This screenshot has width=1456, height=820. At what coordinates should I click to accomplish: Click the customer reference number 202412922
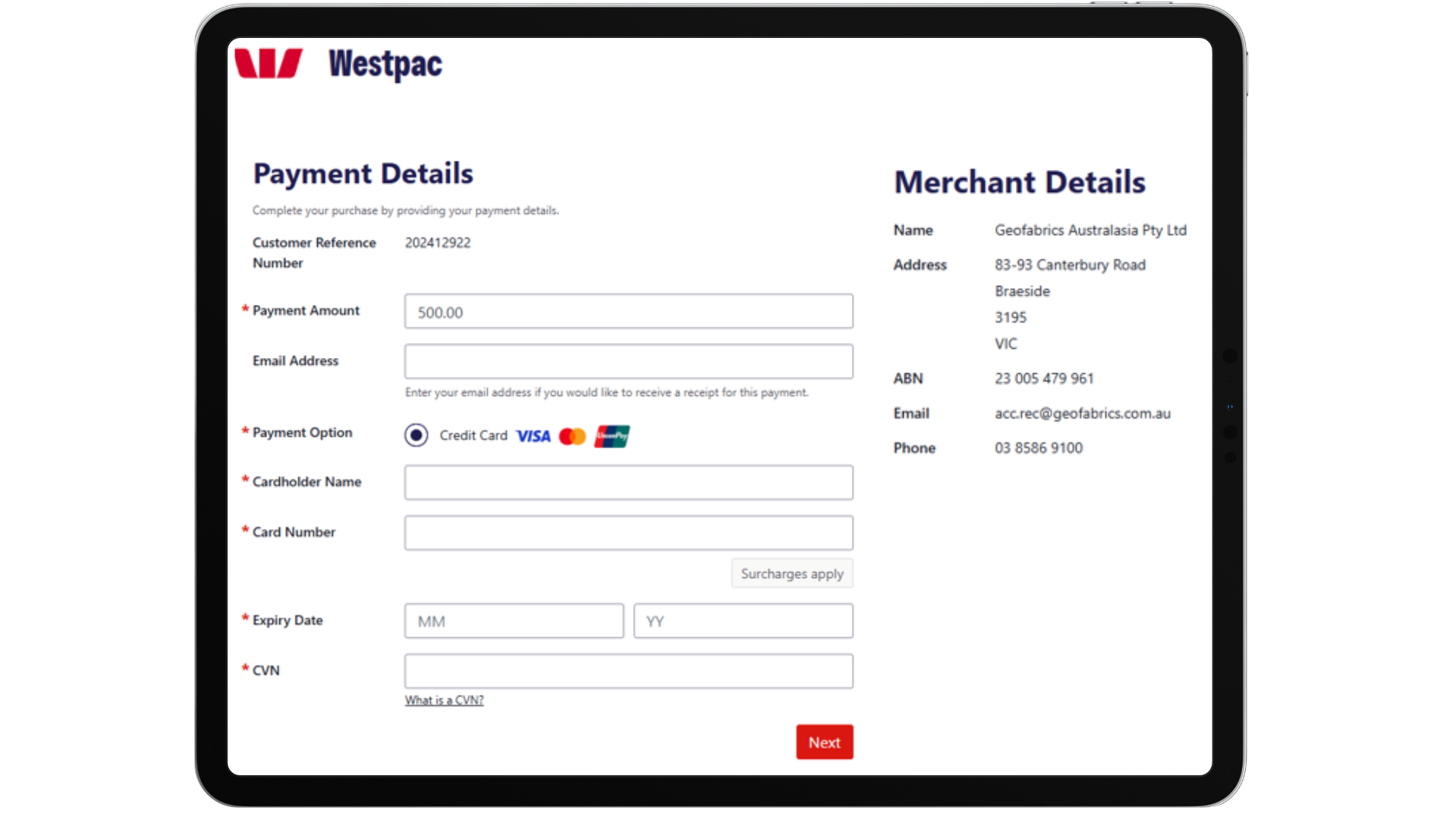click(x=438, y=243)
